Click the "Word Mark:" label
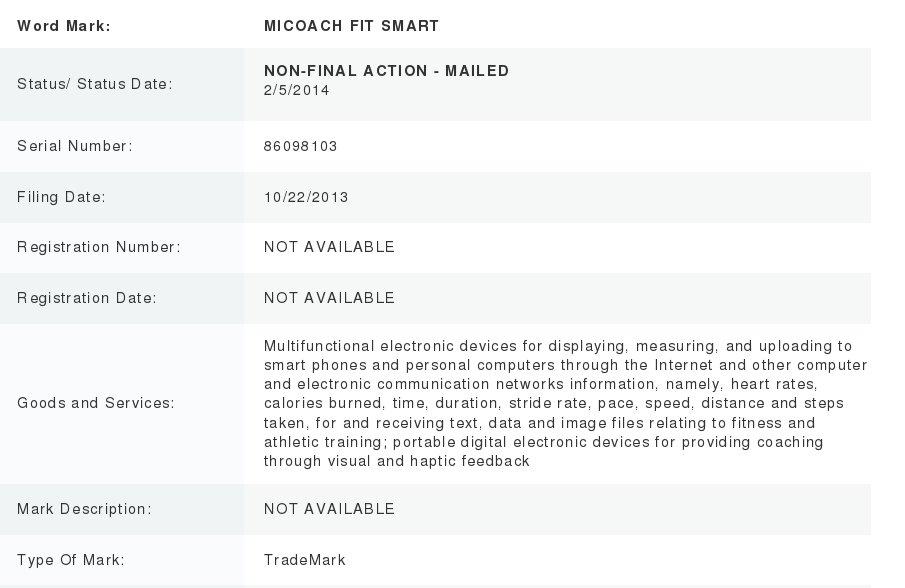The height and width of the screenshot is (588, 905). 64,26
